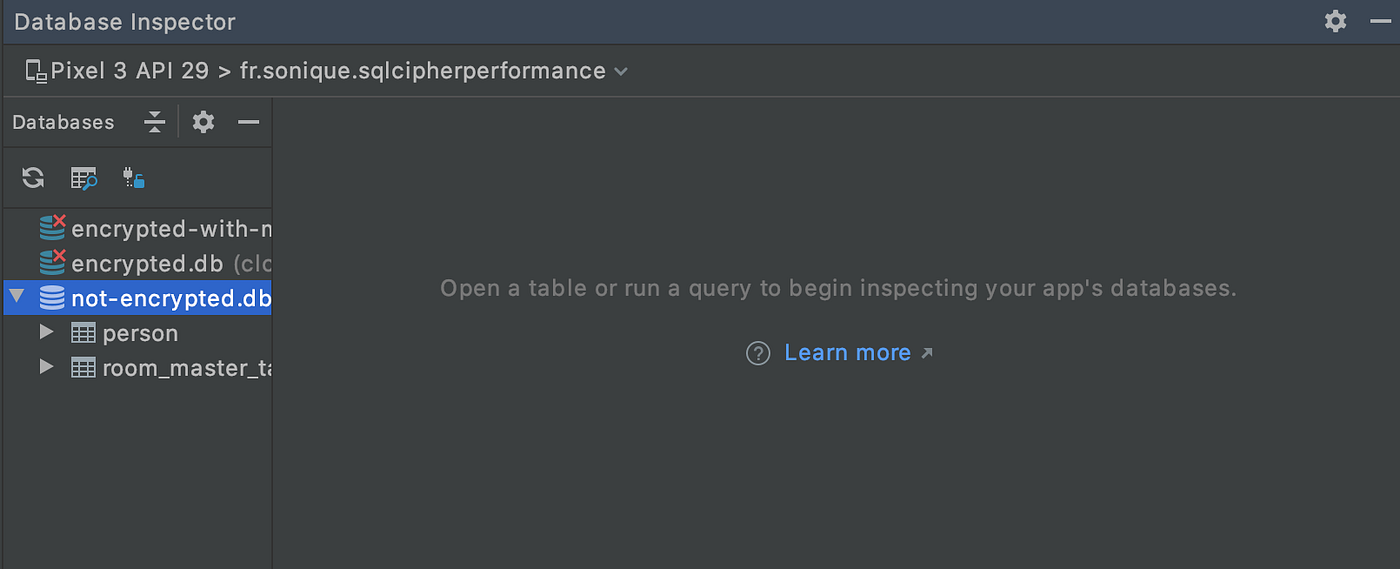Click the phone device icon
Screen dimensions: 1400x569
pyautogui.click(x=36, y=71)
